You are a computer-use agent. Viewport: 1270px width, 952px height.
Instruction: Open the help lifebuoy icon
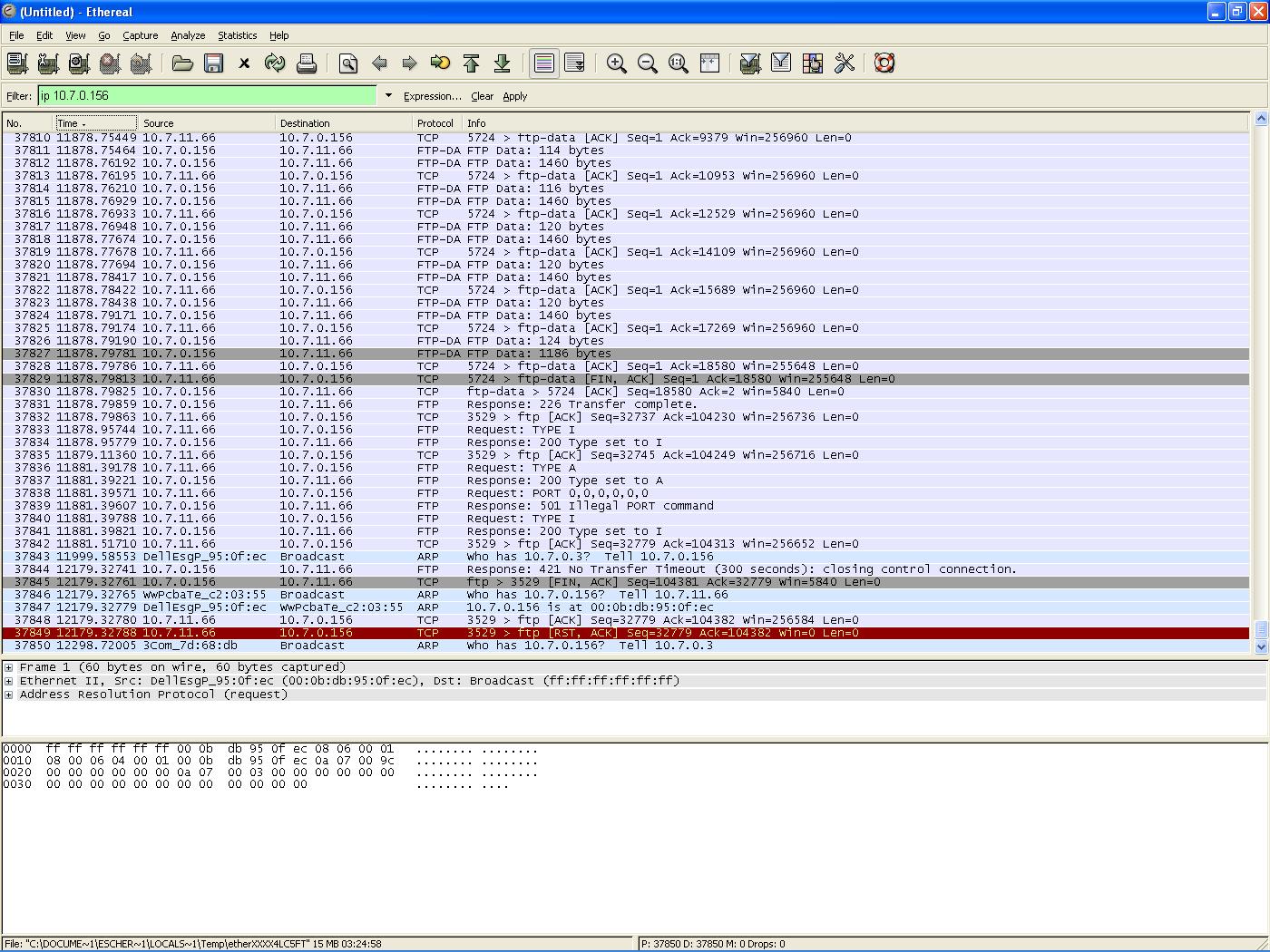point(884,63)
